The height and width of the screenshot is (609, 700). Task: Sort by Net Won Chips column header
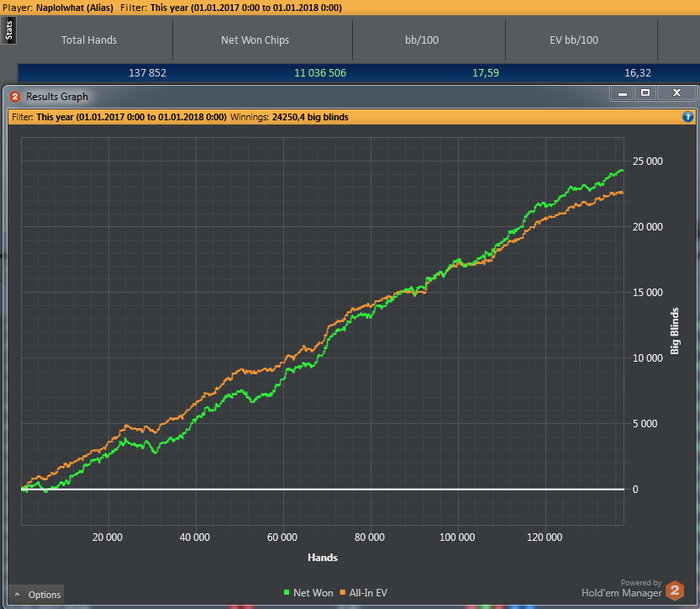coord(255,40)
